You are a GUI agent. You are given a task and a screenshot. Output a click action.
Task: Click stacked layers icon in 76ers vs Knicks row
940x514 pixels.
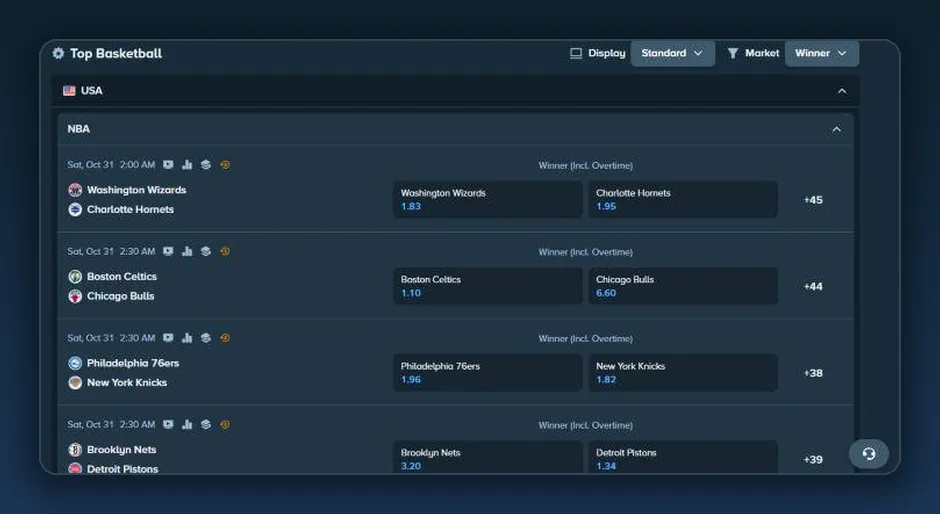pyautogui.click(x=206, y=338)
